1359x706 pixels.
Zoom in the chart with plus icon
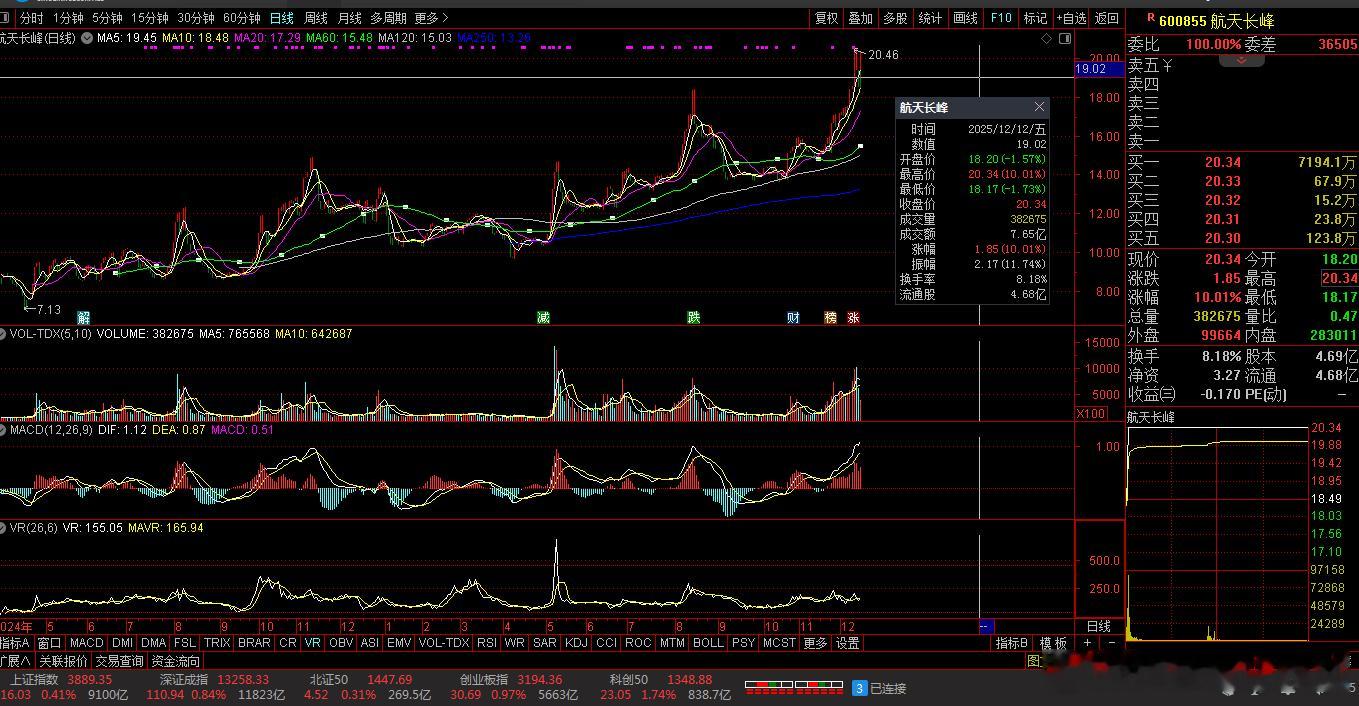pyautogui.click(x=1088, y=643)
